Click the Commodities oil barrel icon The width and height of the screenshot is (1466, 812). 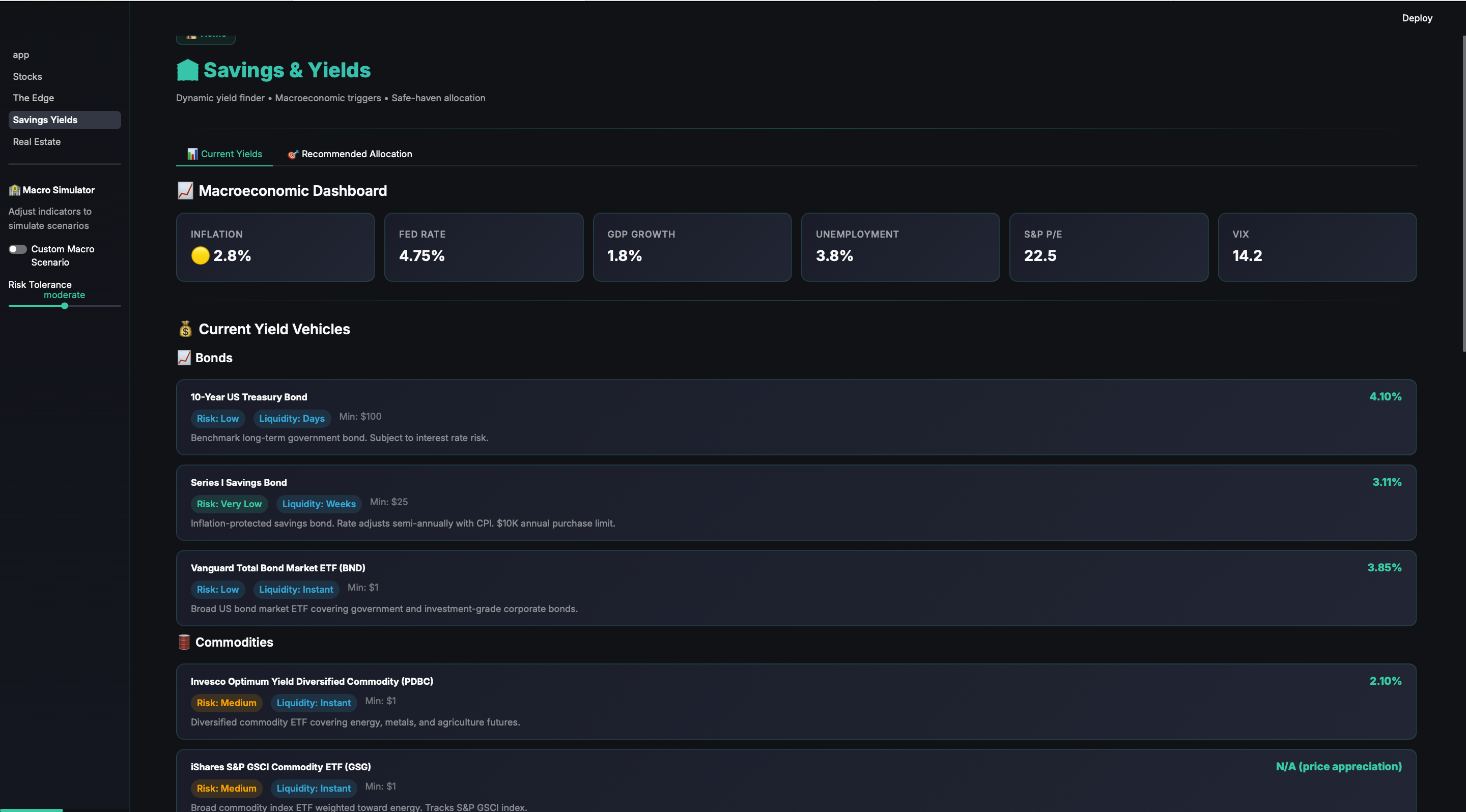coord(184,642)
